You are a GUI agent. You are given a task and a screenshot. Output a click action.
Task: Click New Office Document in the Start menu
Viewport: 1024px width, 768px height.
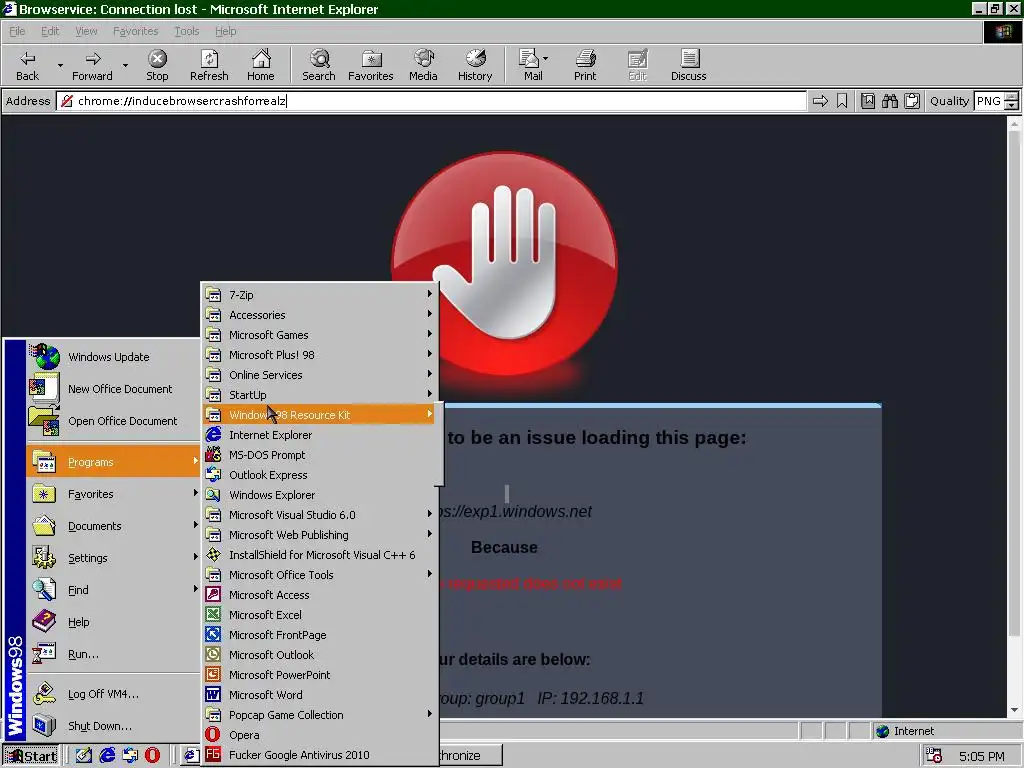pos(113,389)
